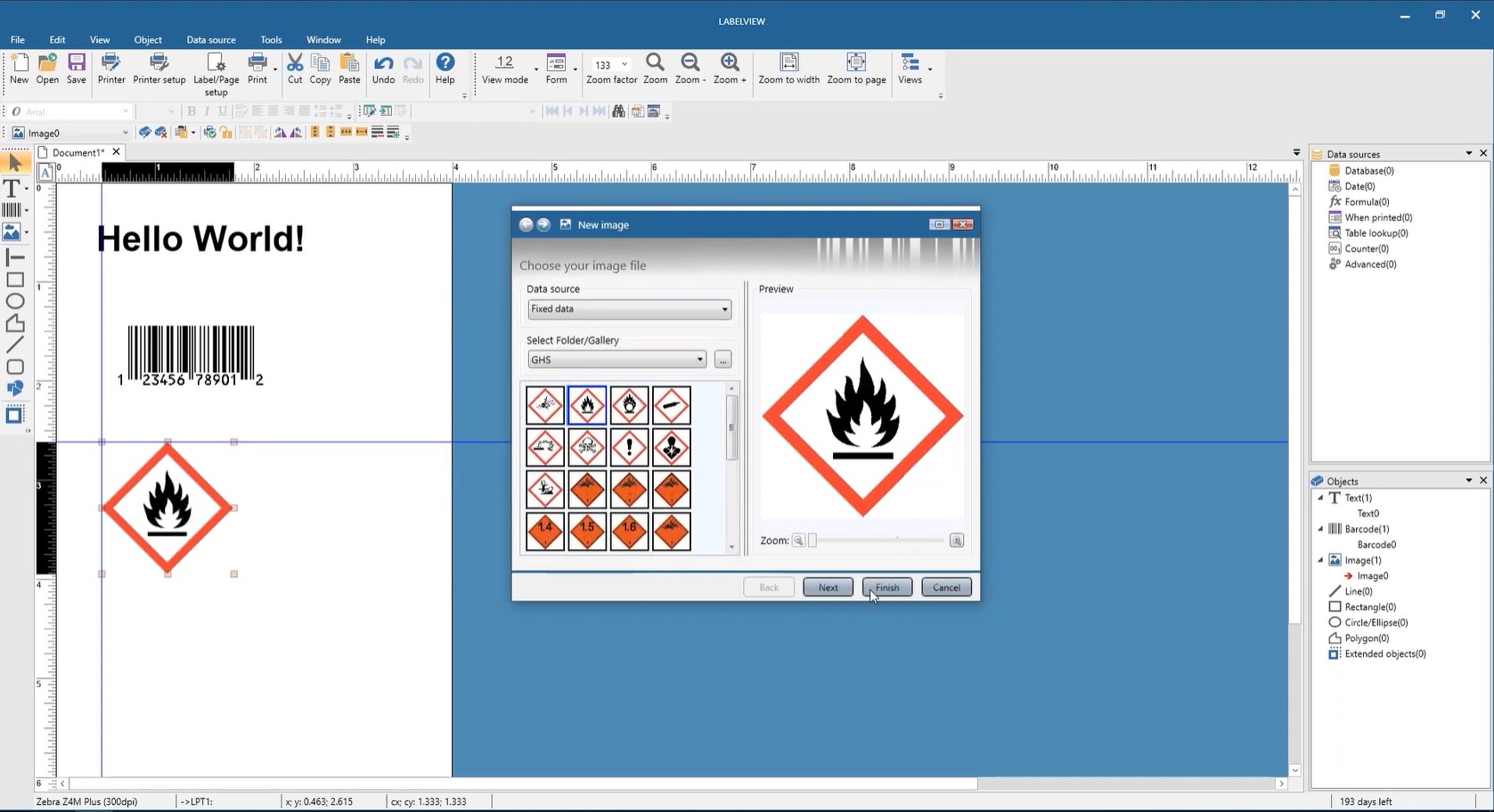Toggle italic text formatting
This screenshot has height=812, width=1494.
(207, 110)
